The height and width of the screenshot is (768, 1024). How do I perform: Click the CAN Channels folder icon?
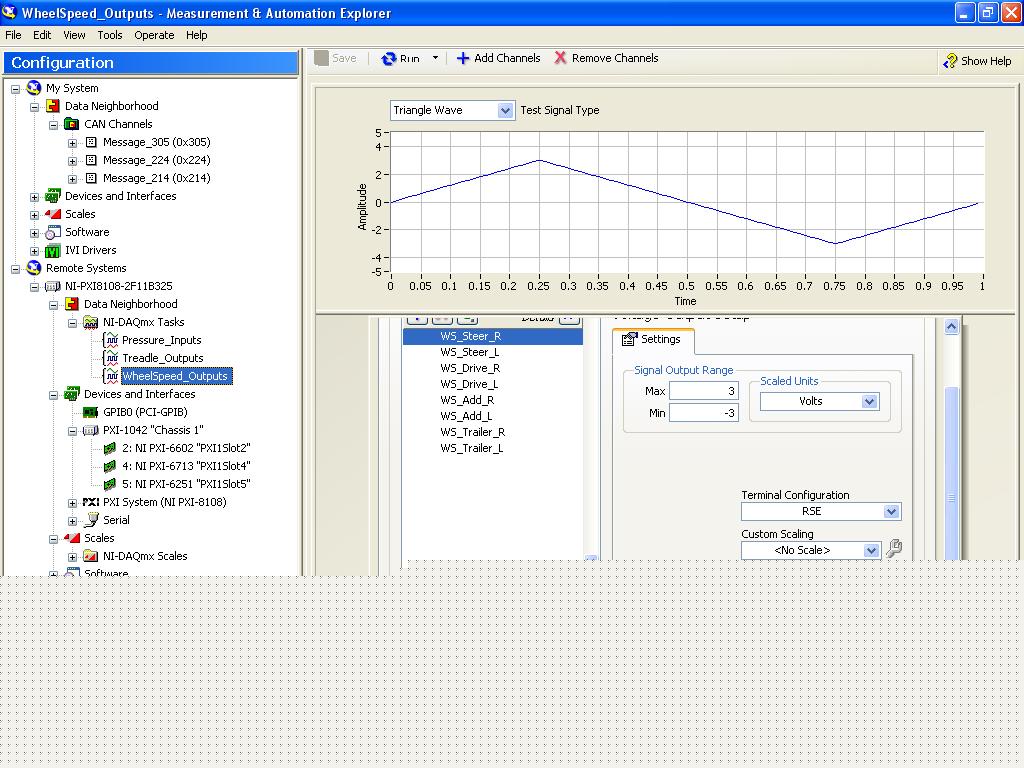[x=72, y=124]
